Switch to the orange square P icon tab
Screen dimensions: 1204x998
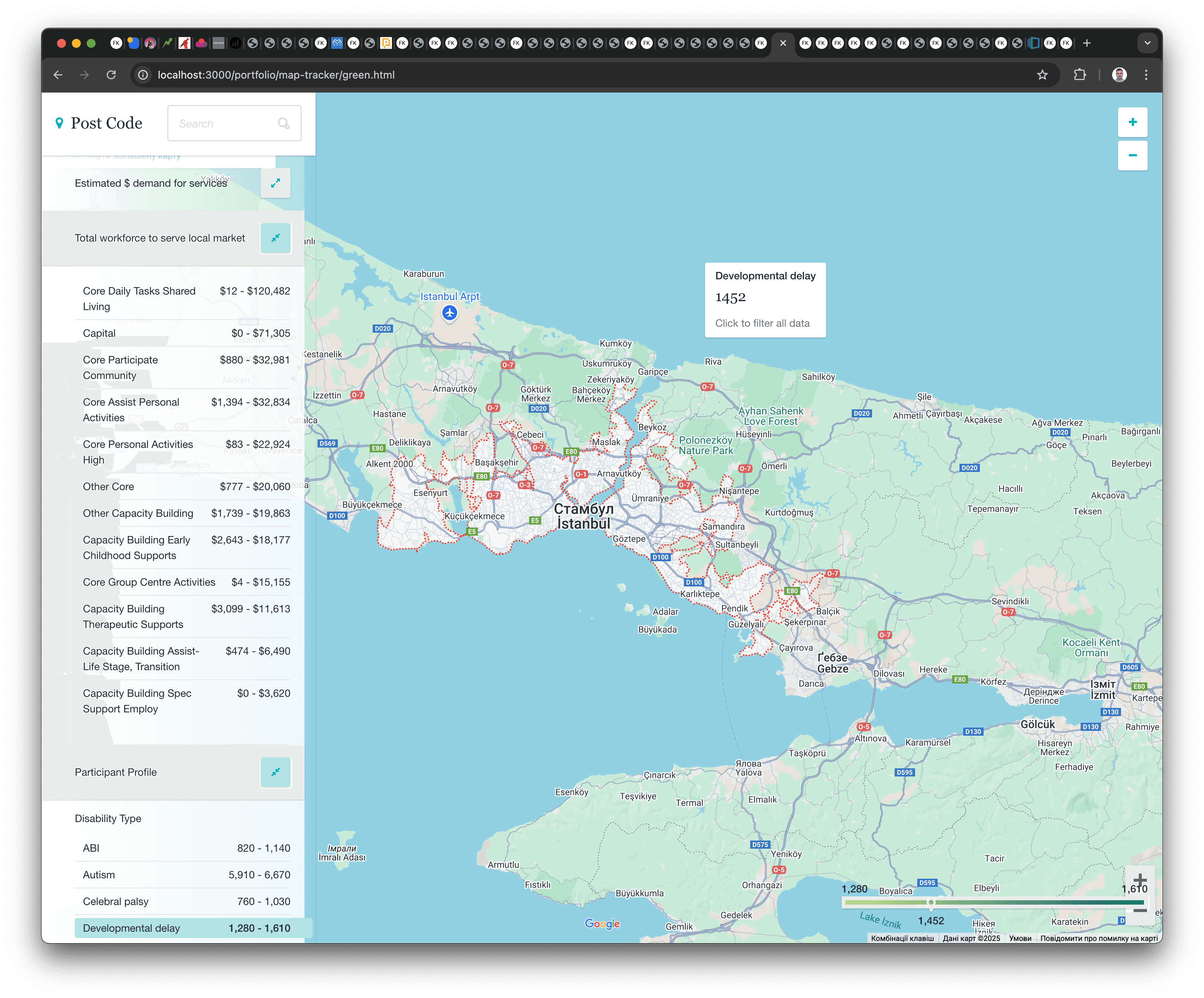(386, 43)
